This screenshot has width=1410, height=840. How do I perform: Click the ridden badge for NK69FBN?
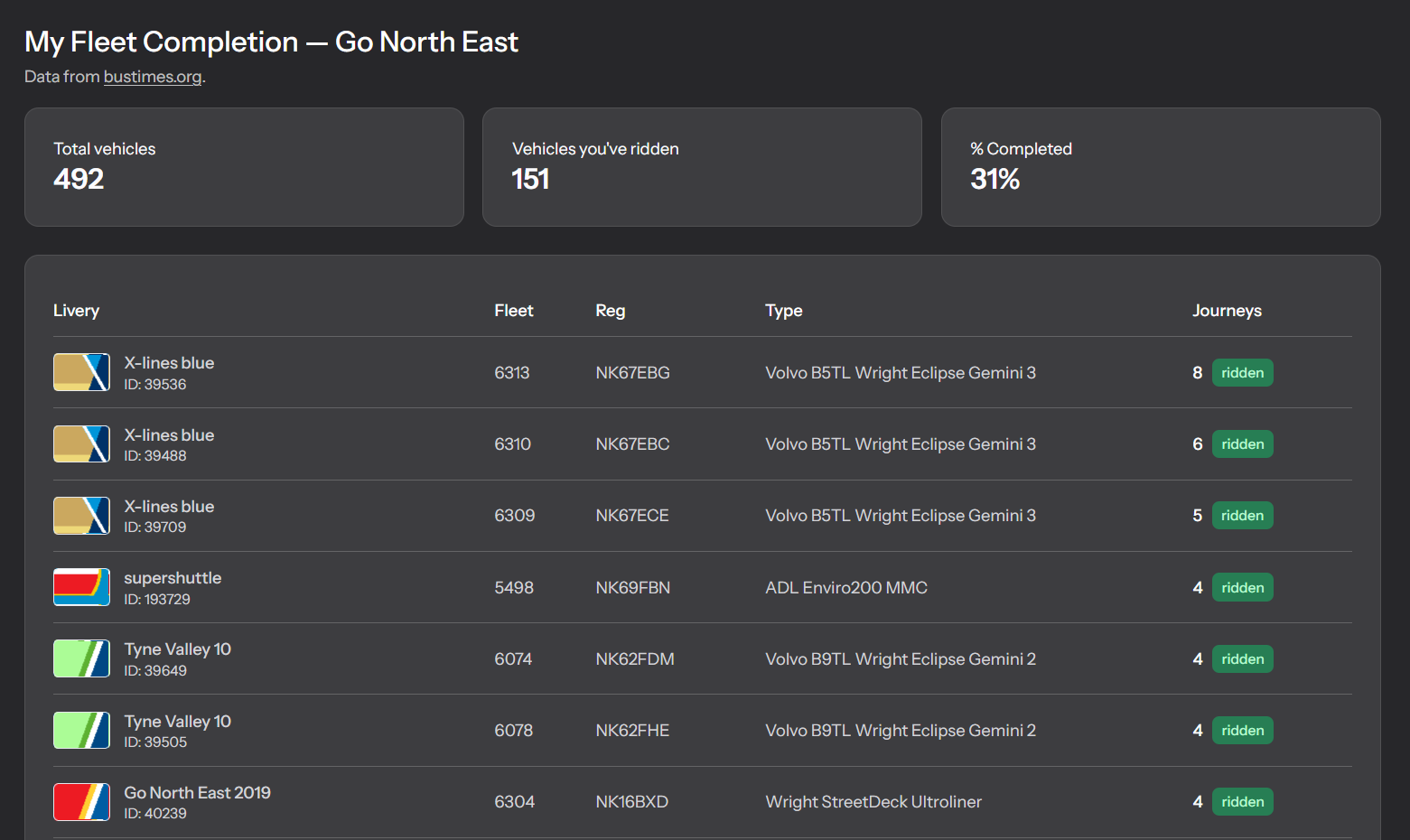(1242, 587)
